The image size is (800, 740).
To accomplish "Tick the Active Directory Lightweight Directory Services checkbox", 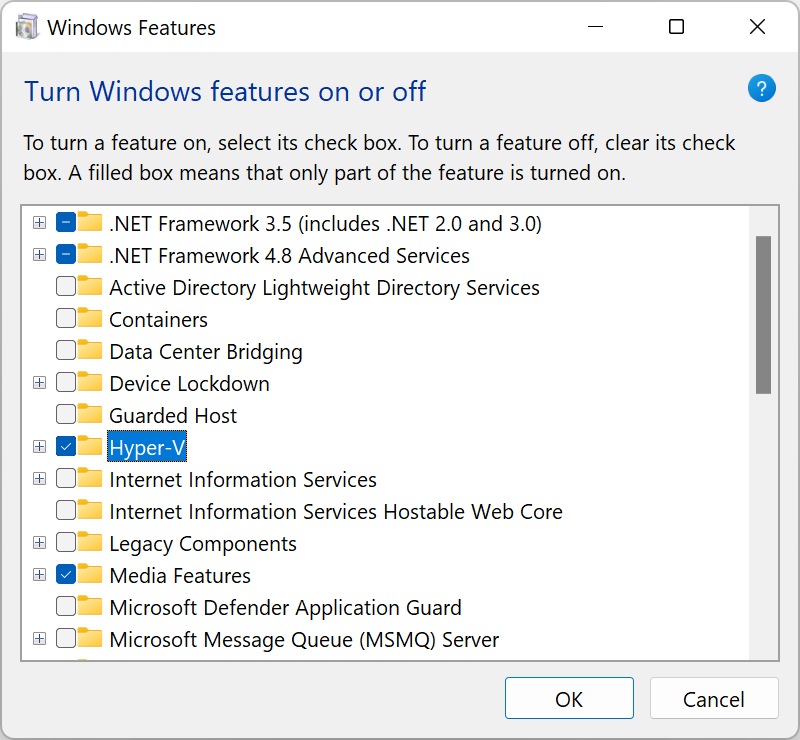I will click(x=66, y=287).
